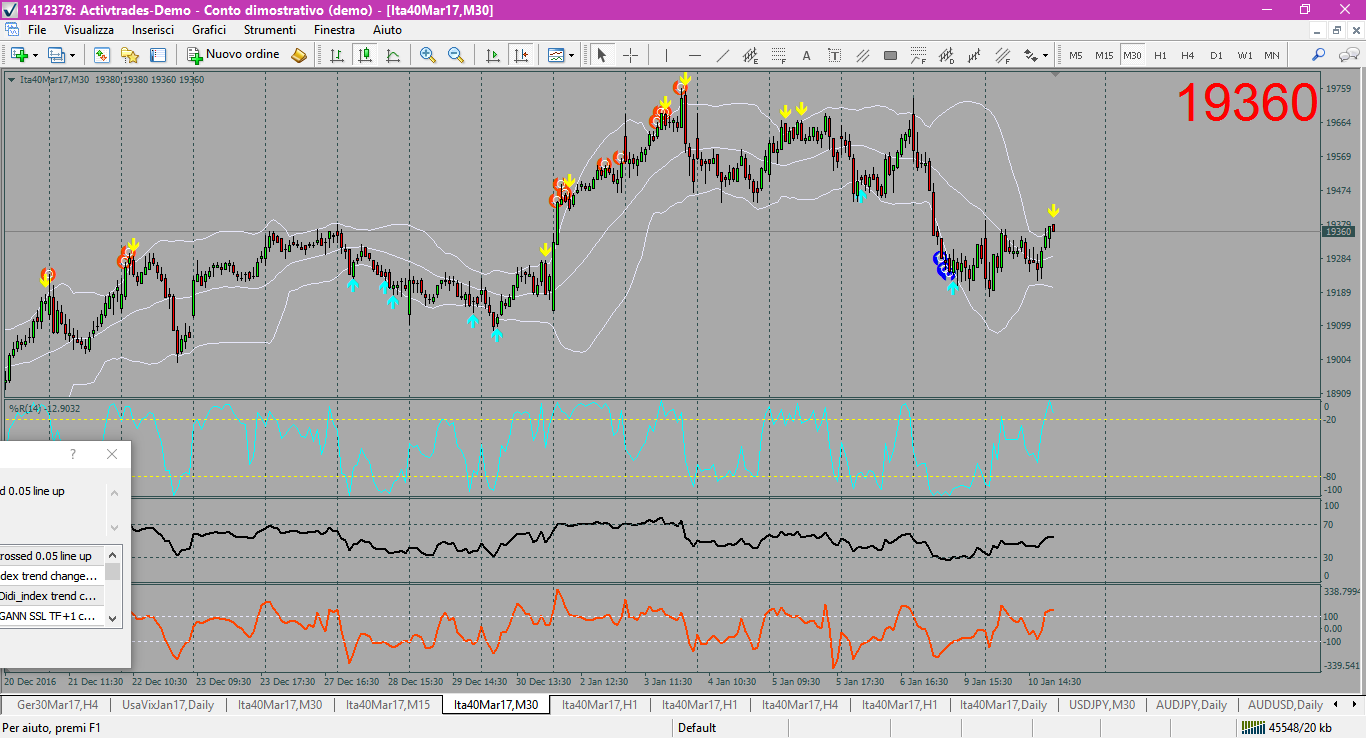
Task: Switch to H1 timeframe
Action: click(1160, 55)
